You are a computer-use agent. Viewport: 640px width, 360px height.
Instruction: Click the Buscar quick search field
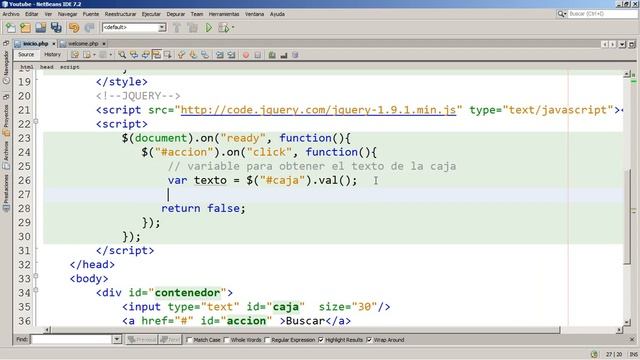(x=602, y=14)
